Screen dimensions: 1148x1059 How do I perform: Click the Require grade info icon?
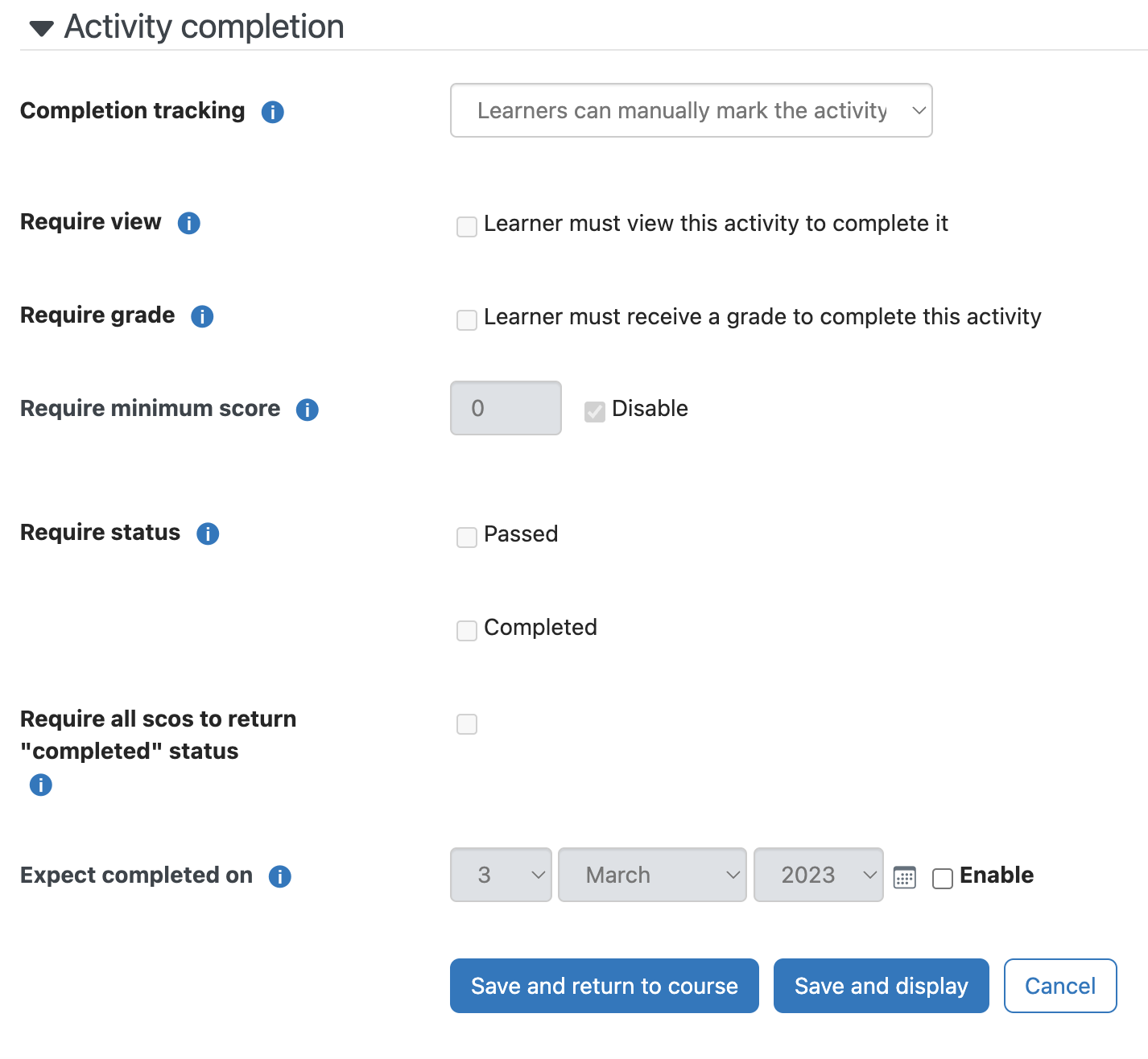pos(202,316)
